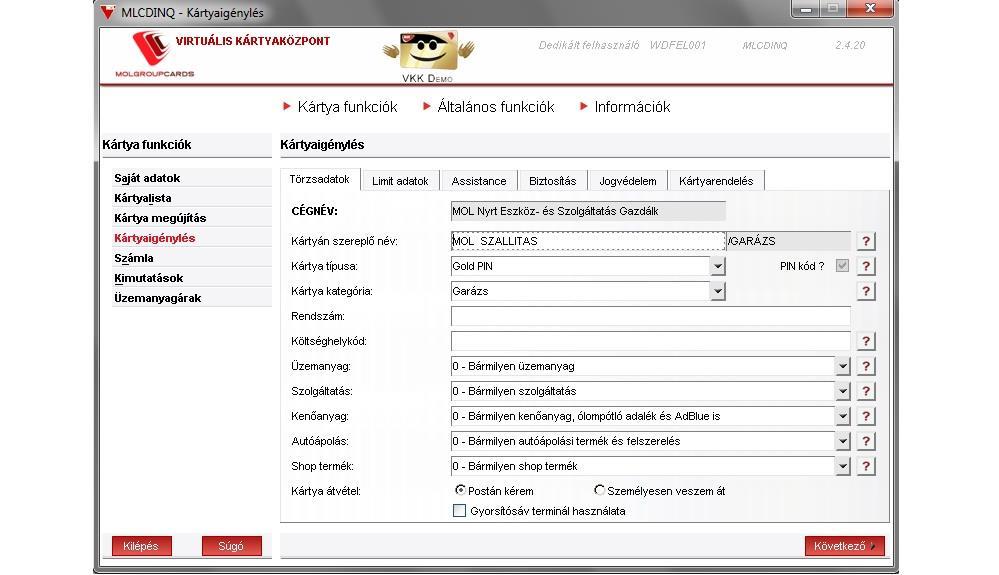Click the Kilépés button

pos(141,546)
